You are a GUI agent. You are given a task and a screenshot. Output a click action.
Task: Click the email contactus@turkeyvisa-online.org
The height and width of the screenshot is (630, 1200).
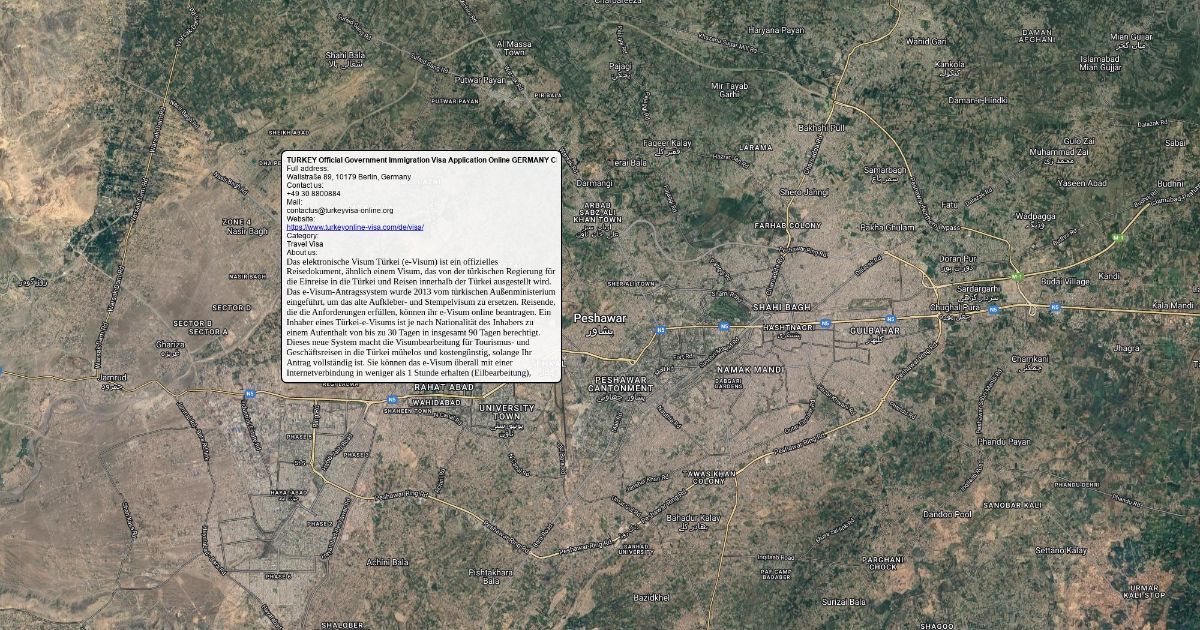[x=340, y=211]
